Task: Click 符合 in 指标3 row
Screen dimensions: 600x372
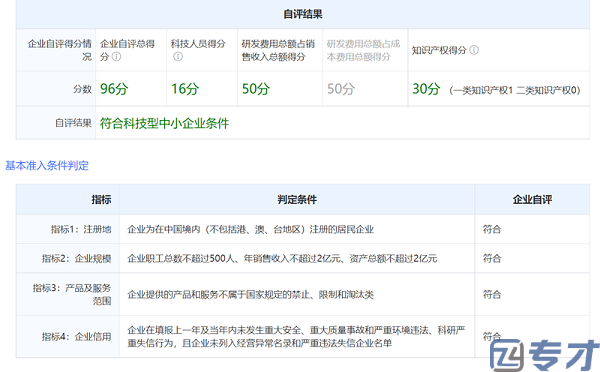Action: click(x=492, y=294)
